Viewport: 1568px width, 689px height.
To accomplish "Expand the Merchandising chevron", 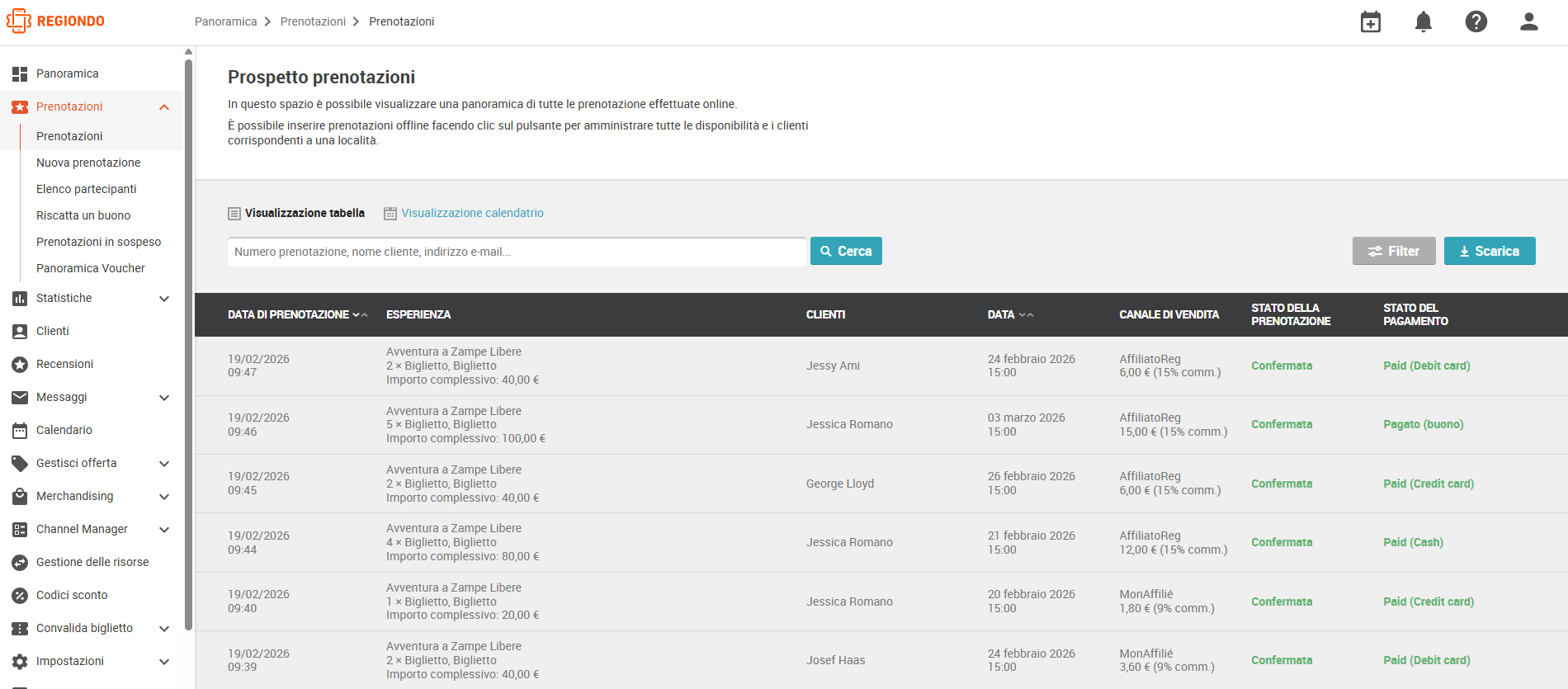I will click(164, 496).
